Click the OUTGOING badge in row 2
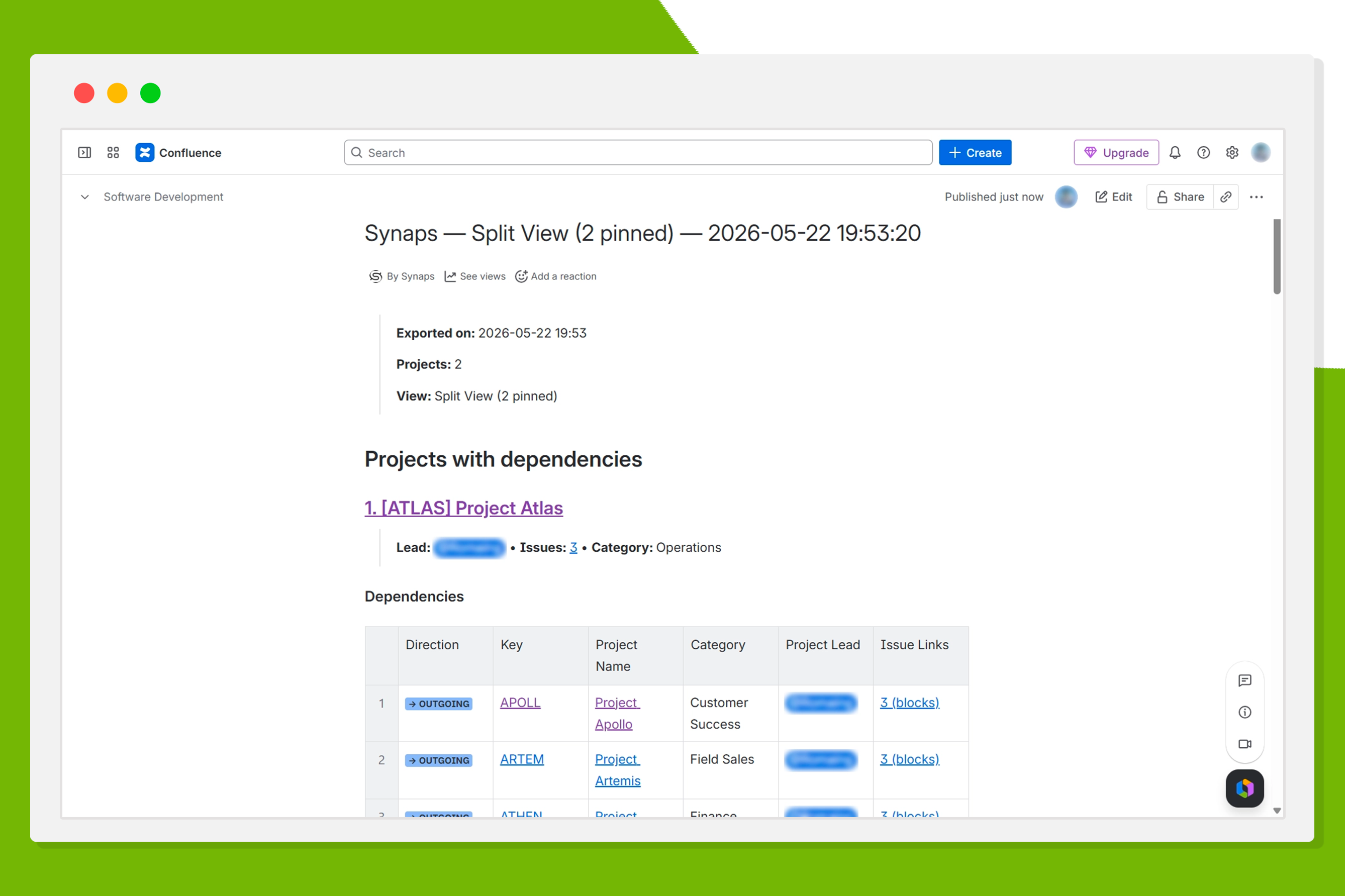Image resolution: width=1345 pixels, height=896 pixels. pos(438,761)
